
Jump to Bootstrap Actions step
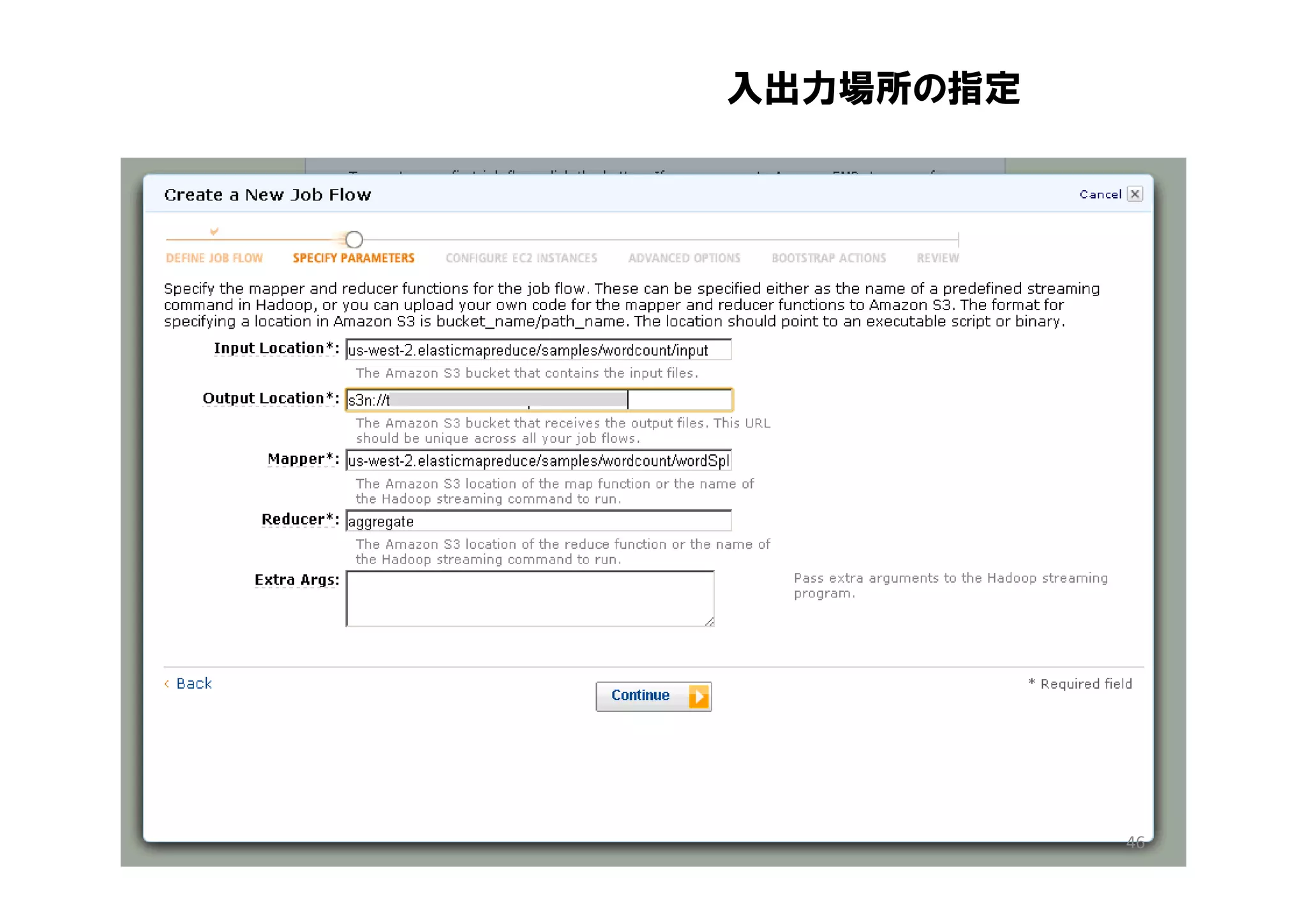[x=828, y=258]
